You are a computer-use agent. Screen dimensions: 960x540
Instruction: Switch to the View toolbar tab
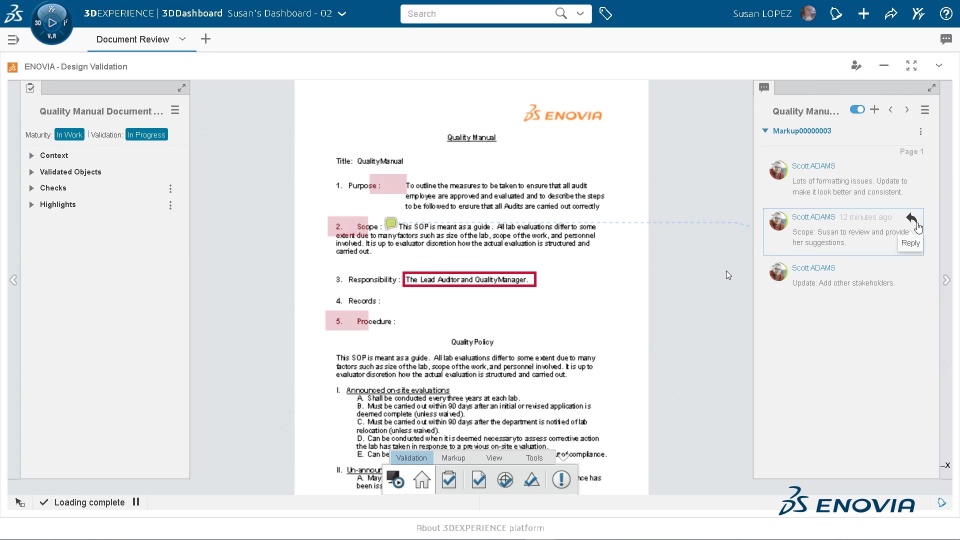click(x=494, y=458)
